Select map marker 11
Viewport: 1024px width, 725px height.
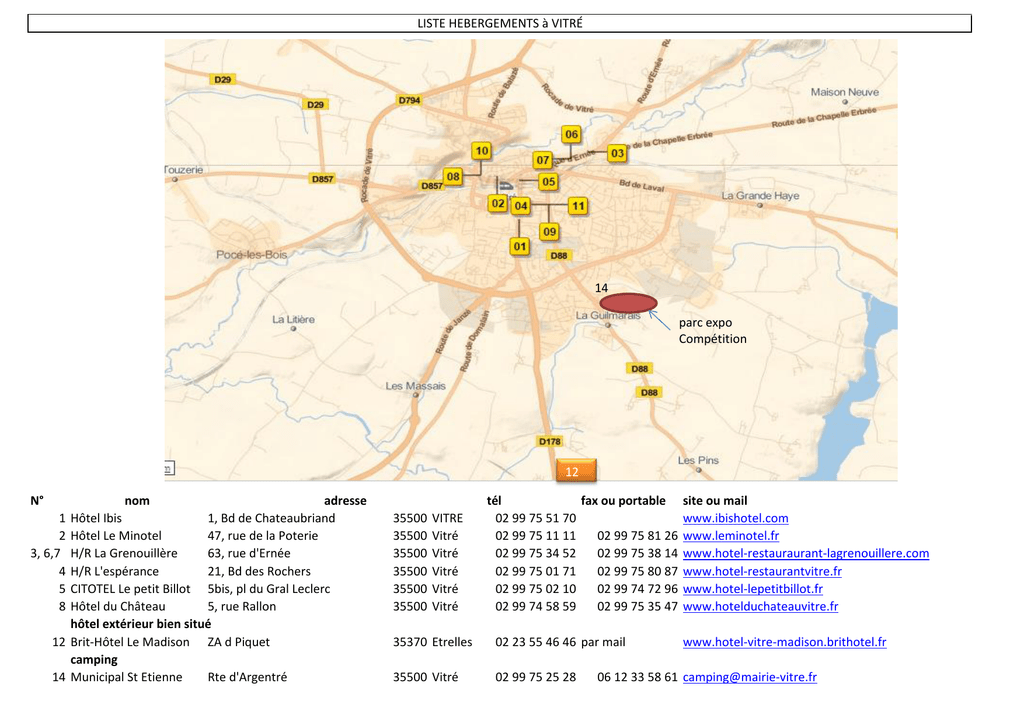[x=578, y=206]
